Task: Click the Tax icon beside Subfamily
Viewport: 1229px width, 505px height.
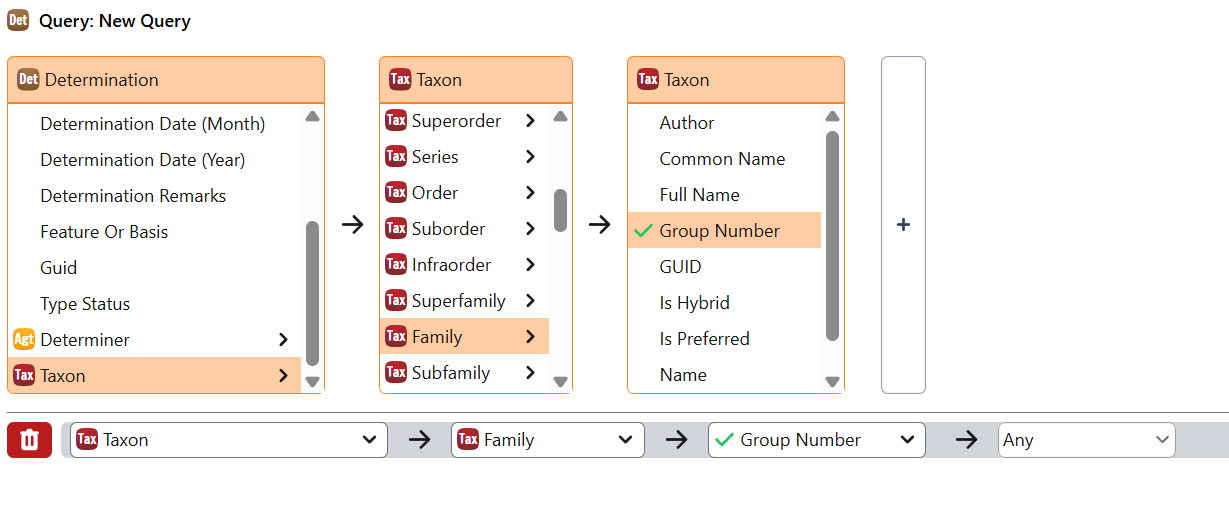Action: click(x=396, y=373)
